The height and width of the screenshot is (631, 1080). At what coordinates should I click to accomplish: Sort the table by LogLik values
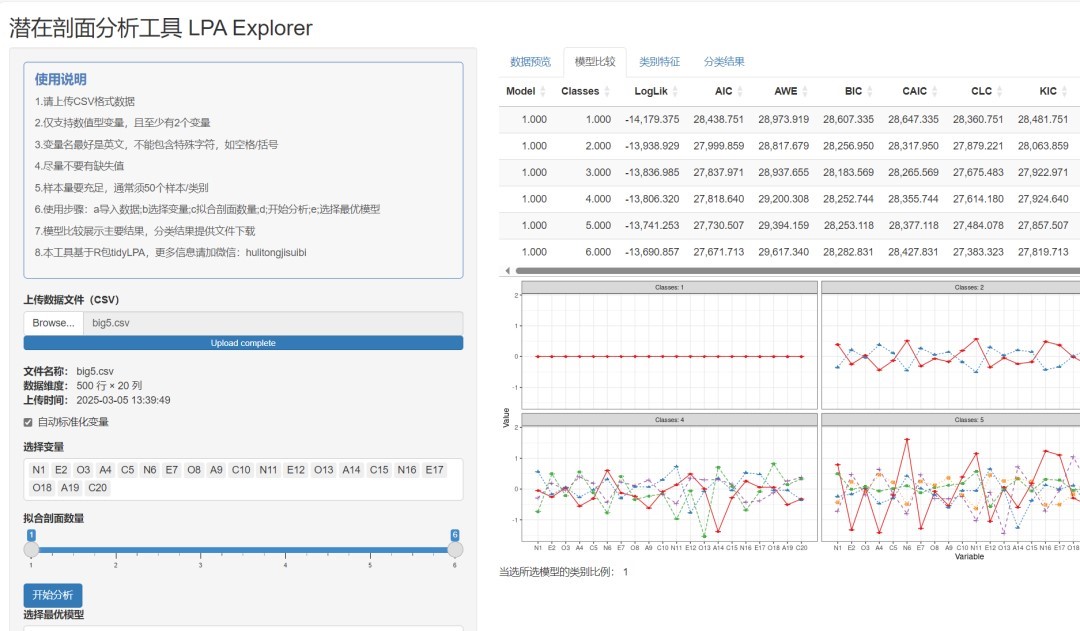tap(688, 91)
